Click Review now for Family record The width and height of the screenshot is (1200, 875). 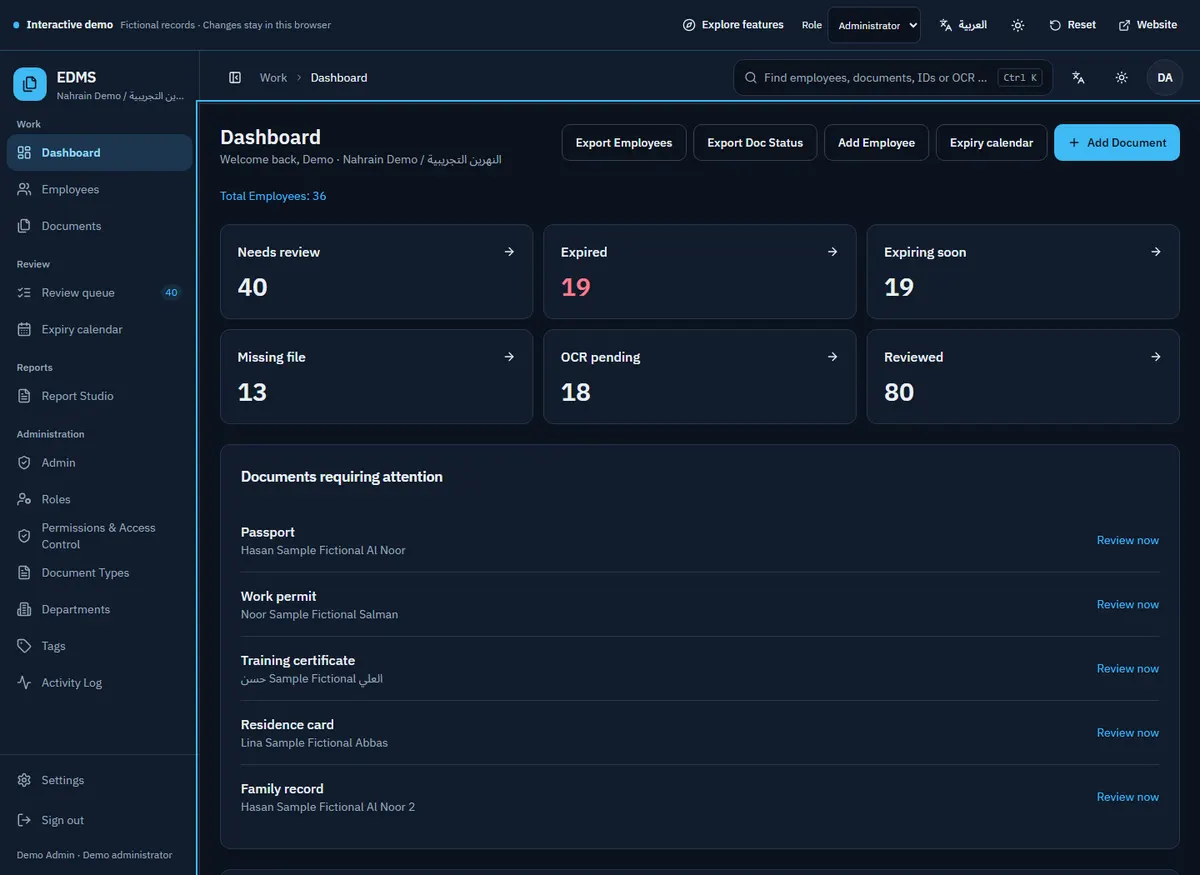click(x=1128, y=797)
